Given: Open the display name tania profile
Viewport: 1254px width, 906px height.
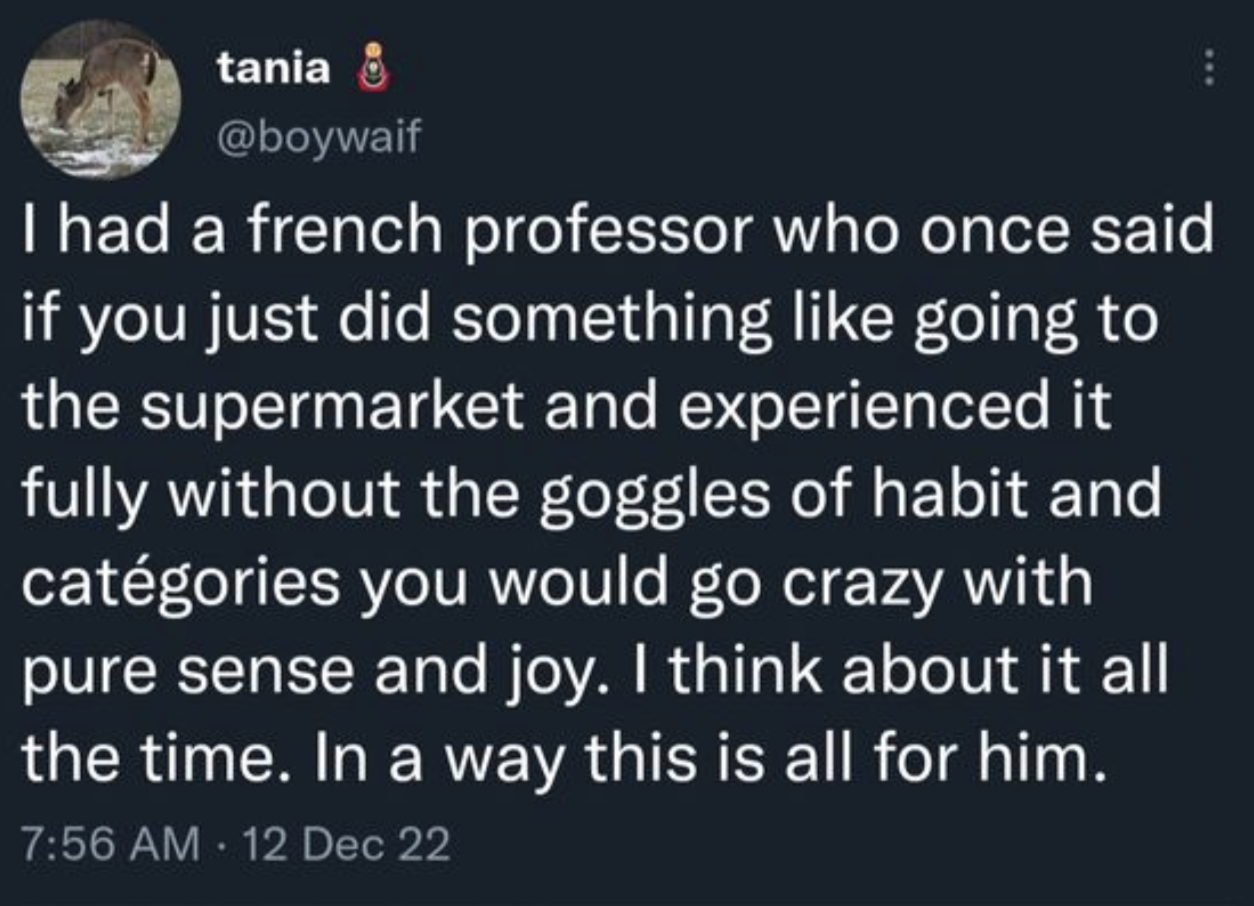Looking at the screenshot, I should [x=274, y=68].
